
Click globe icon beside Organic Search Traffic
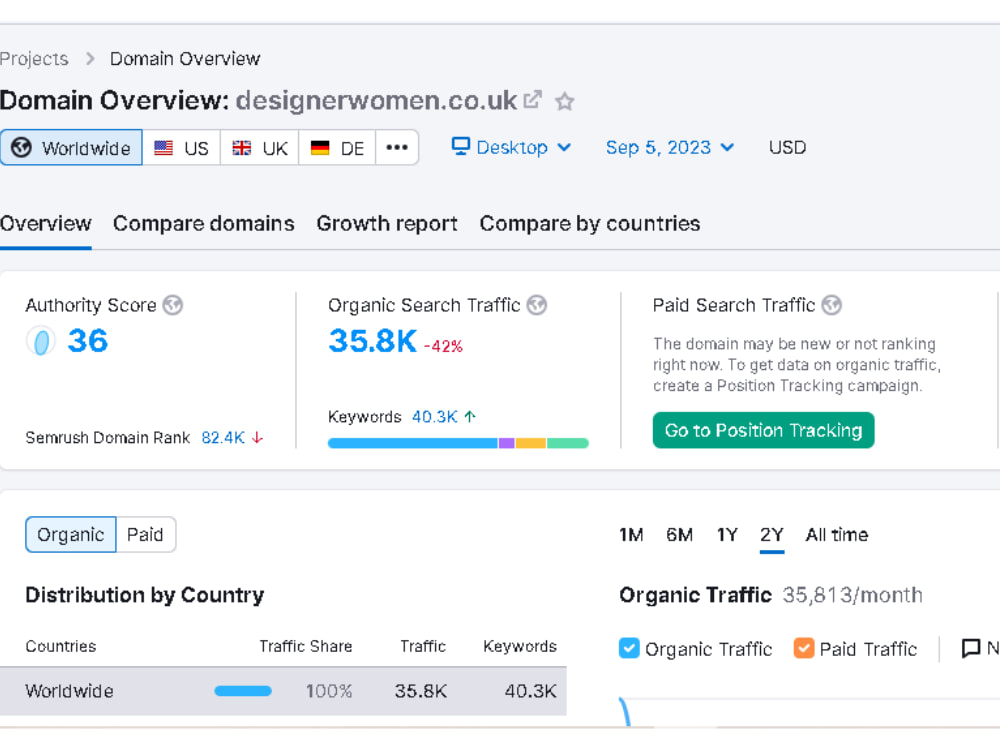click(537, 305)
